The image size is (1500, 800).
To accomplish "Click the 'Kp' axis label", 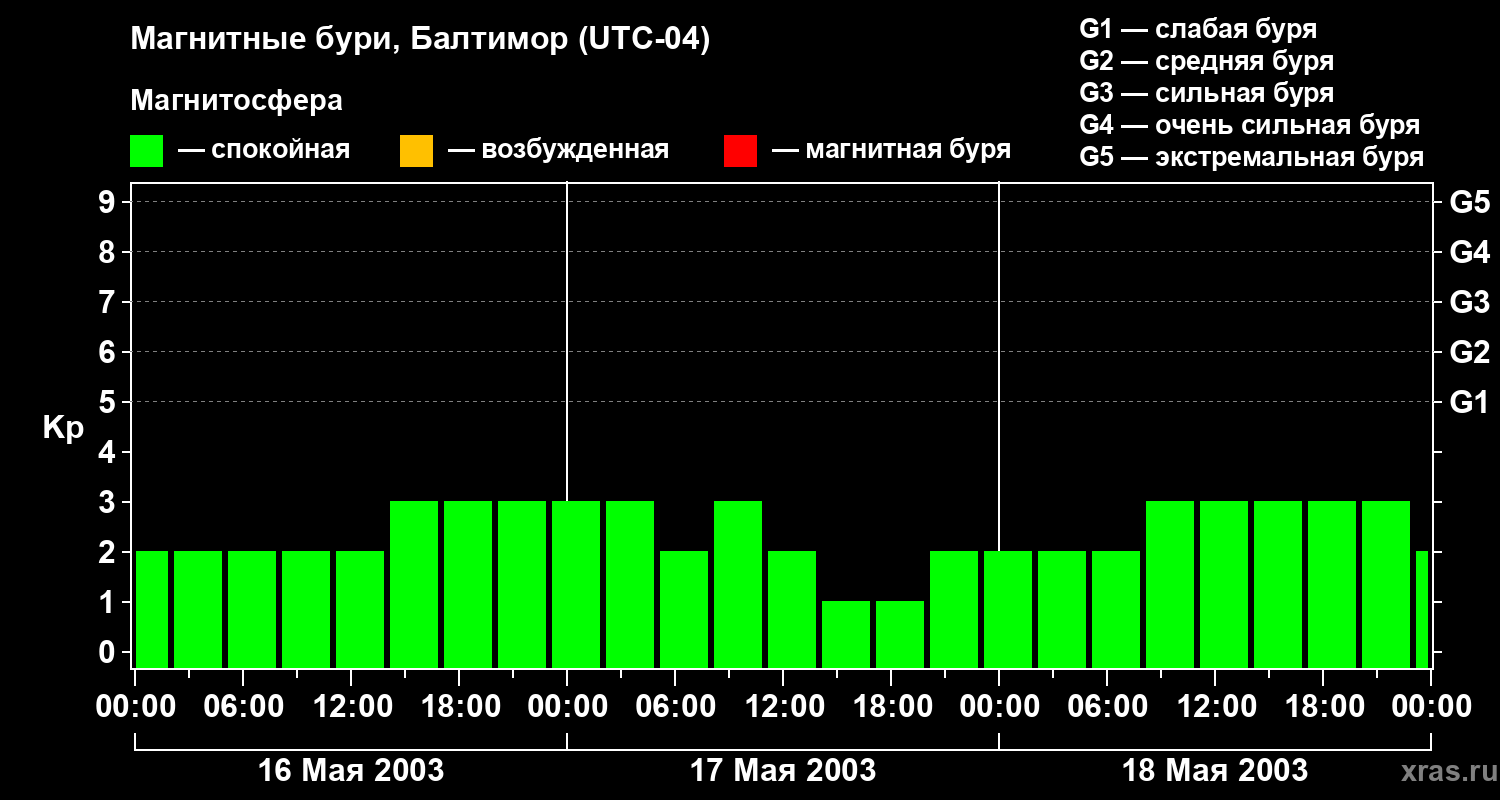I will coord(63,428).
